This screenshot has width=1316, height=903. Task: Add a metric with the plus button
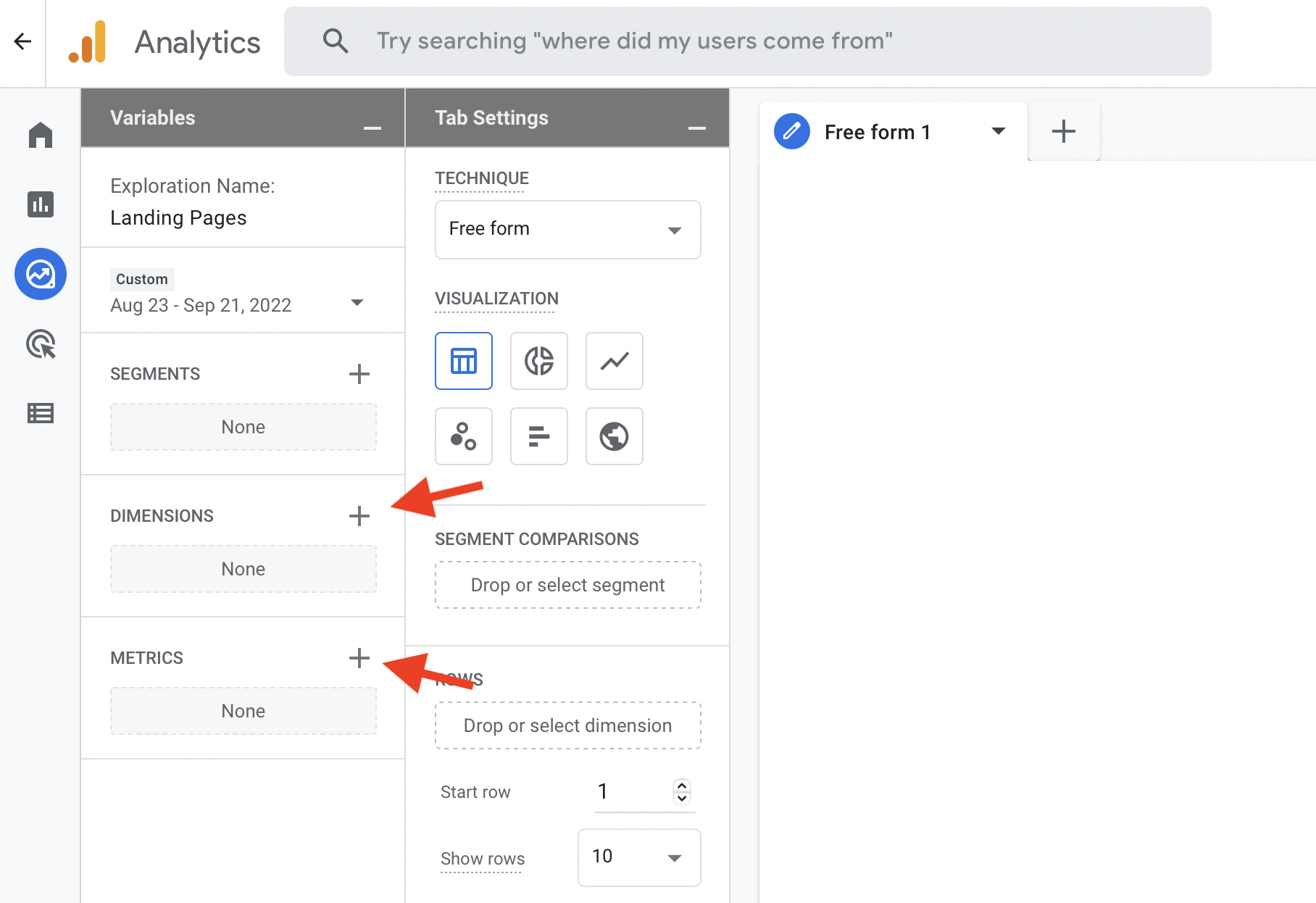359,658
